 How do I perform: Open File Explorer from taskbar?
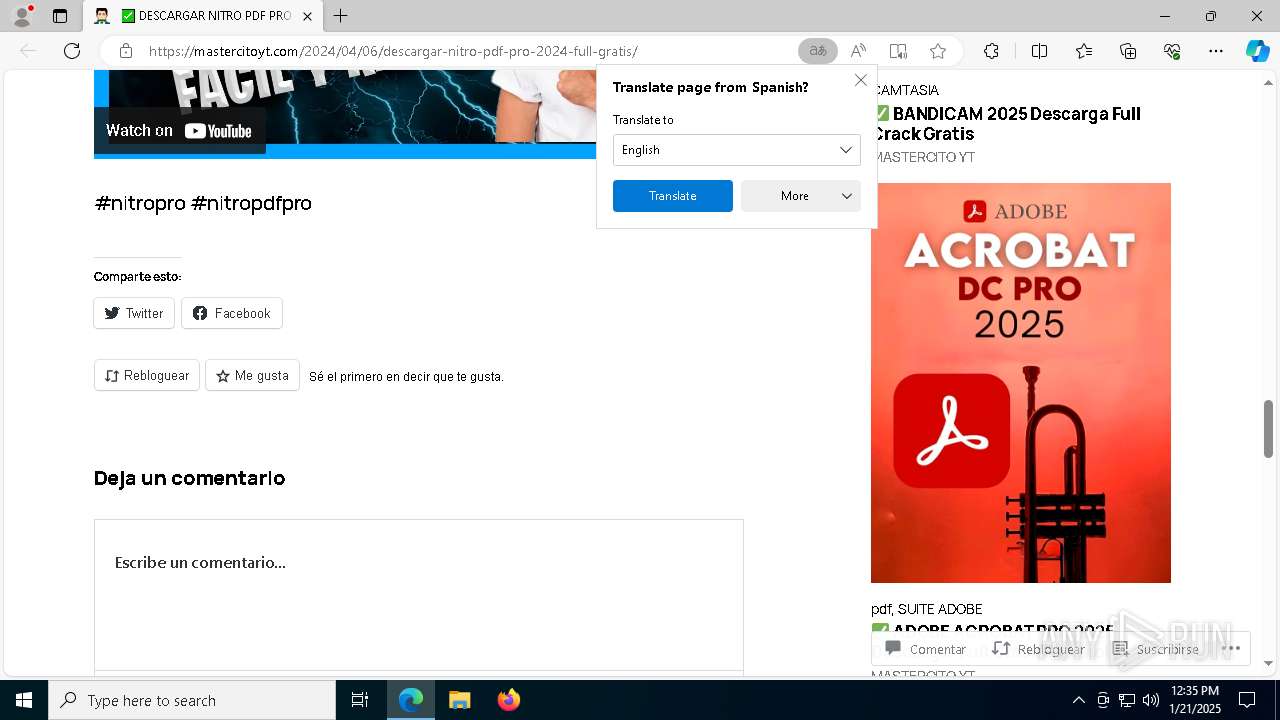[x=459, y=700]
